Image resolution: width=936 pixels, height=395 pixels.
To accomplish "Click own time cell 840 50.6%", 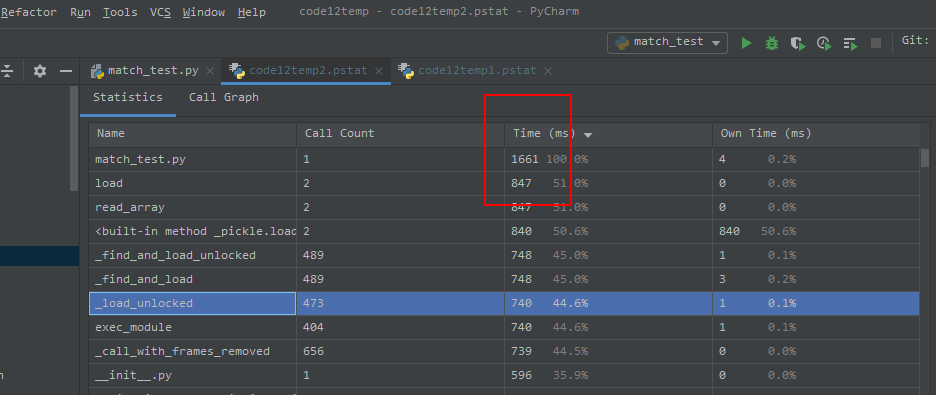I will pos(816,231).
